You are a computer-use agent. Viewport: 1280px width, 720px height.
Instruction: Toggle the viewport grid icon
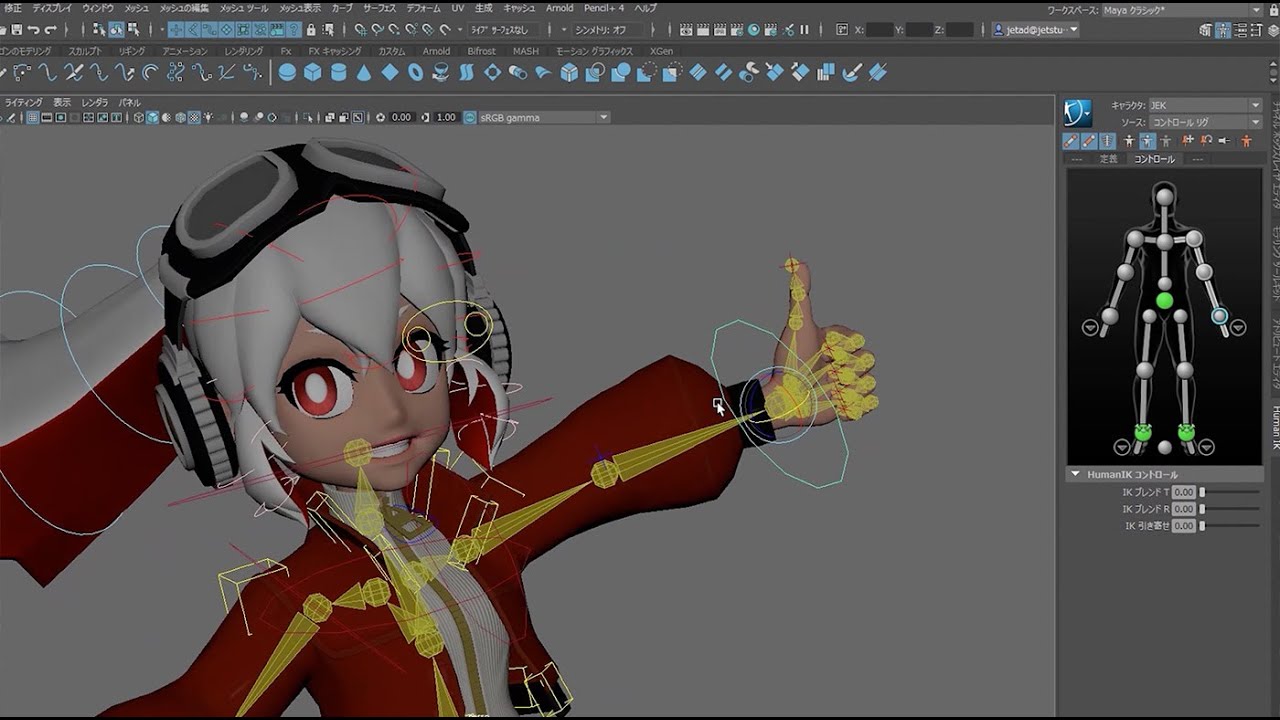pyautogui.click(x=32, y=117)
